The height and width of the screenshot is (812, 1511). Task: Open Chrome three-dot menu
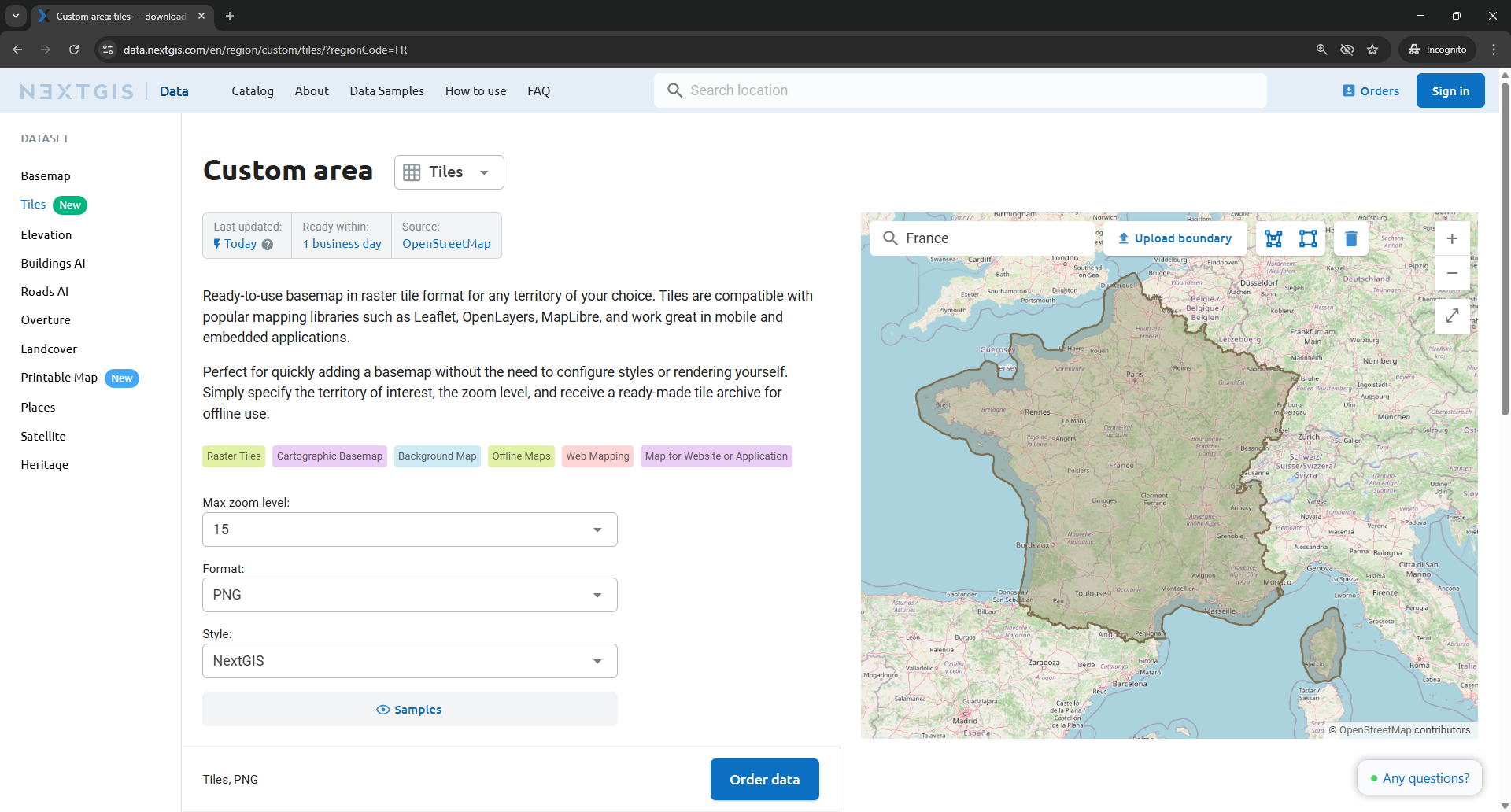pos(1494,50)
